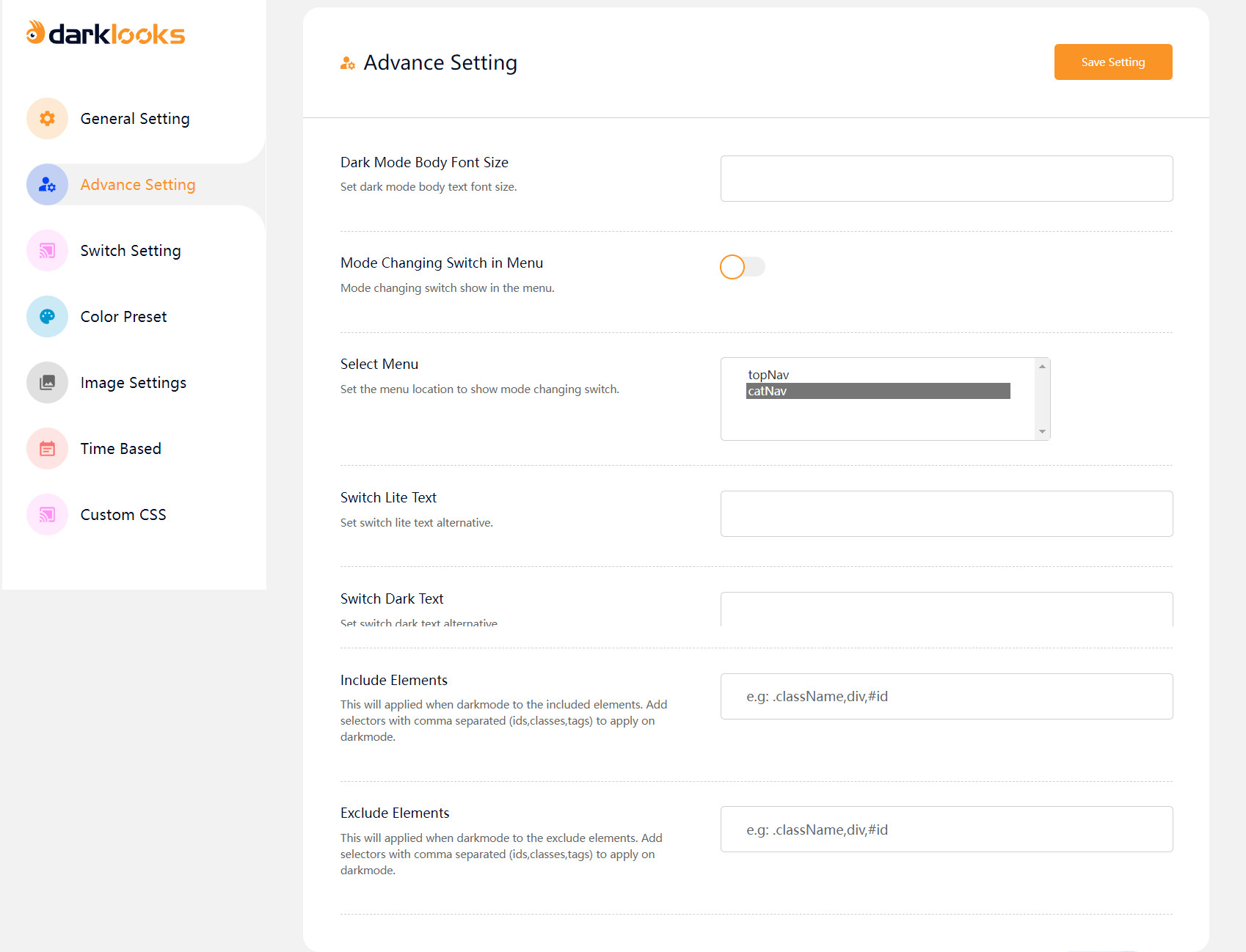Image resolution: width=1246 pixels, height=952 pixels.
Task: Focus the Dark Mode Body Font Size field
Action: coord(946,178)
